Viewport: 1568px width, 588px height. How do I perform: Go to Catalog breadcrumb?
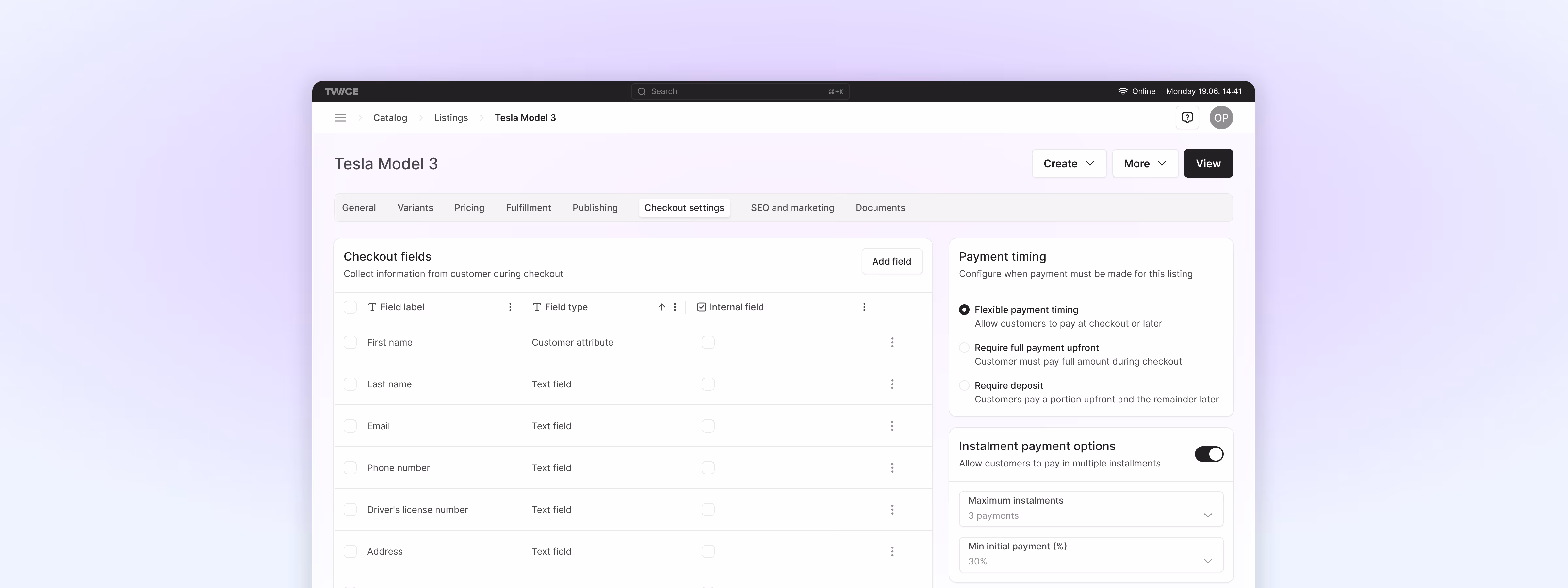(390, 118)
